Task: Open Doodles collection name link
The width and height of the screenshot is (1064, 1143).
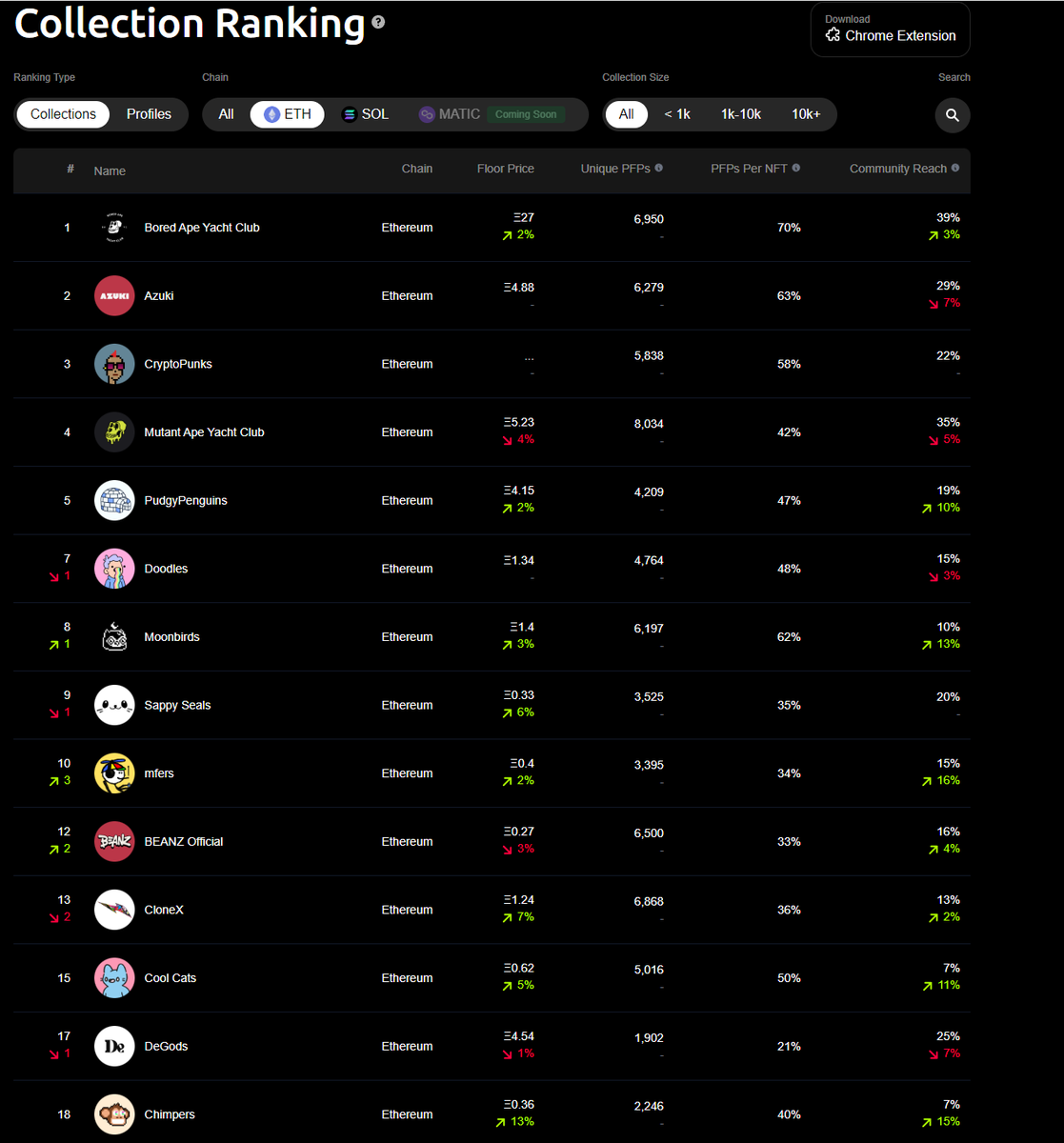Action: coord(166,569)
